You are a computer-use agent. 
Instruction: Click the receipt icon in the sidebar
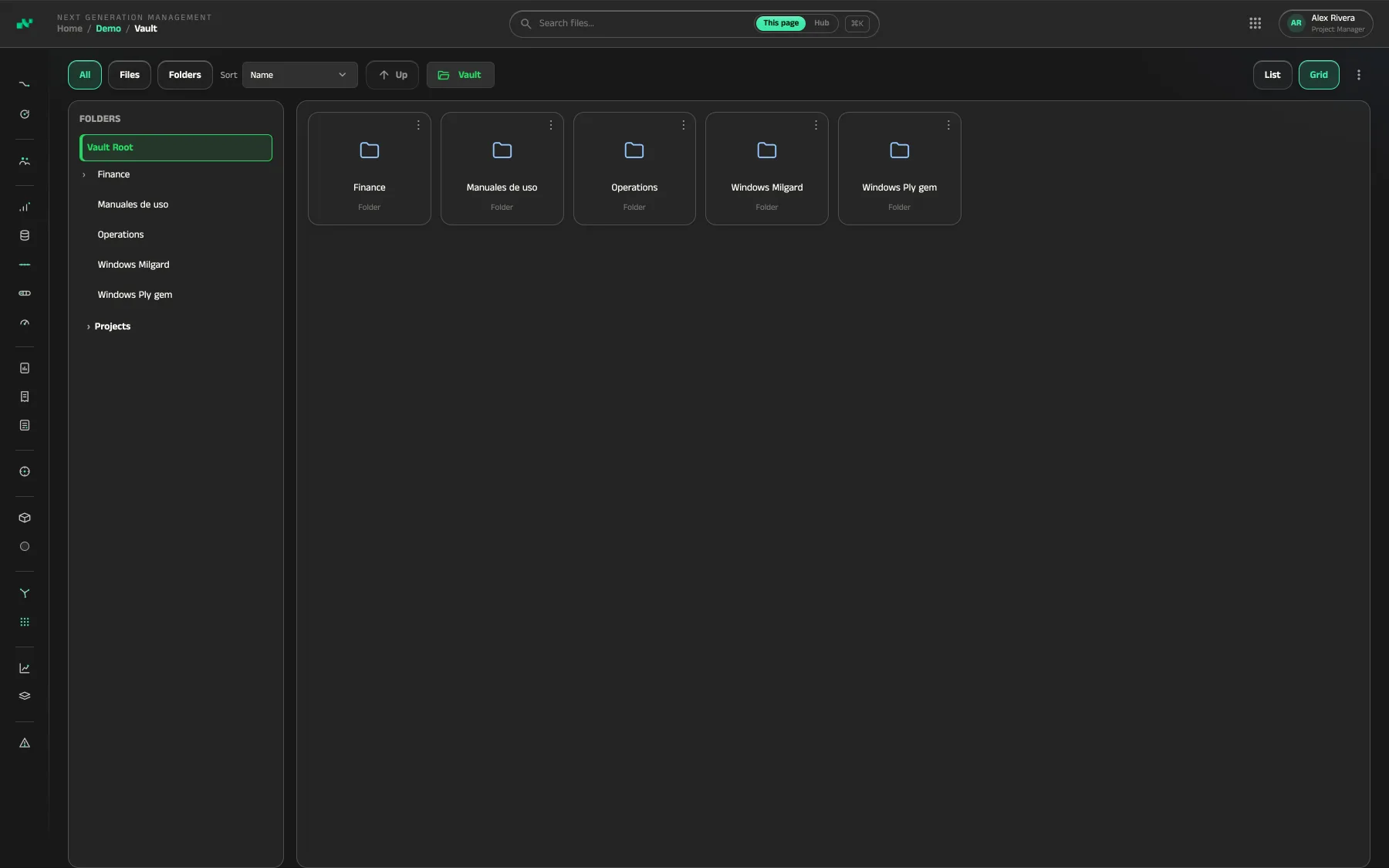25,397
